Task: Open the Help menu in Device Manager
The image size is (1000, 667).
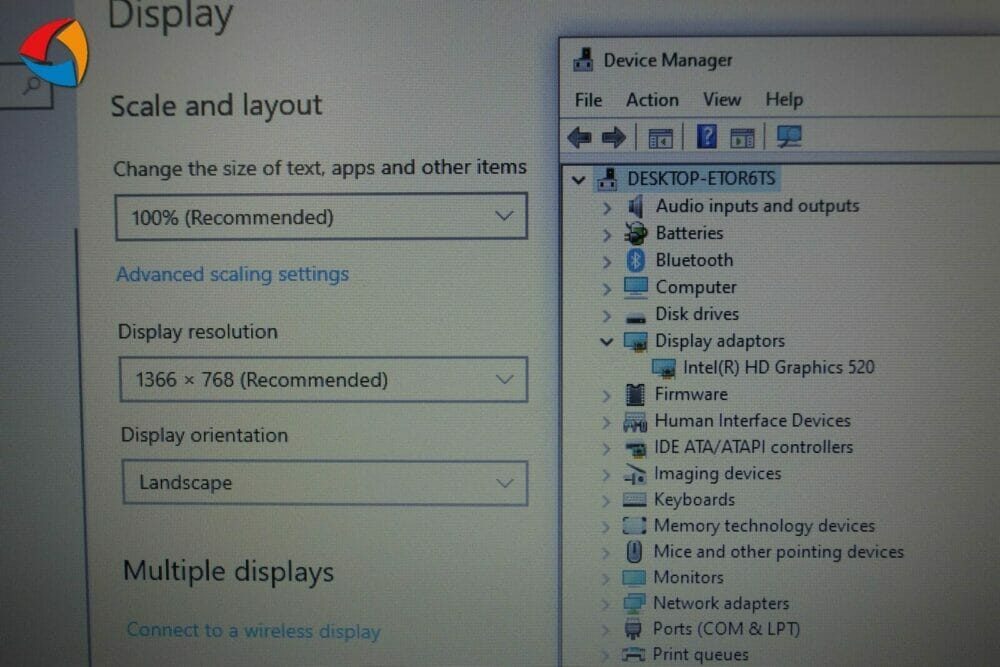Action: pyautogui.click(x=784, y=99)
